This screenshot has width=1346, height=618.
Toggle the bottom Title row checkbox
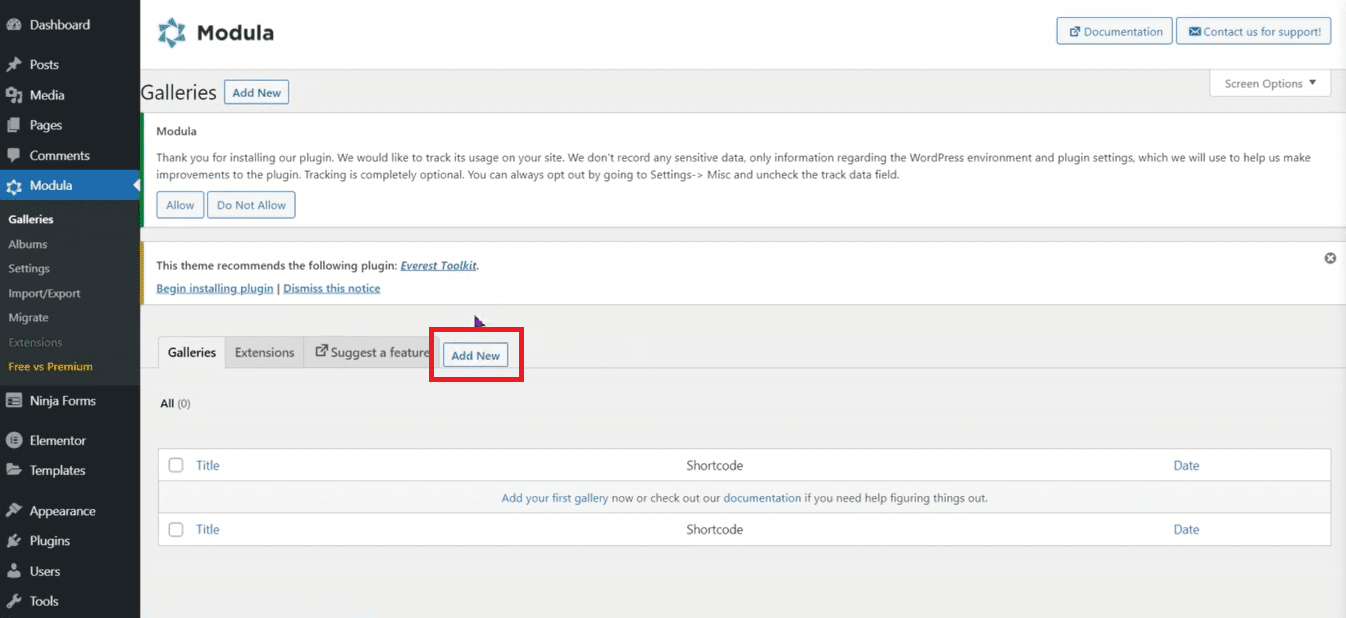[x=176, y=530]
